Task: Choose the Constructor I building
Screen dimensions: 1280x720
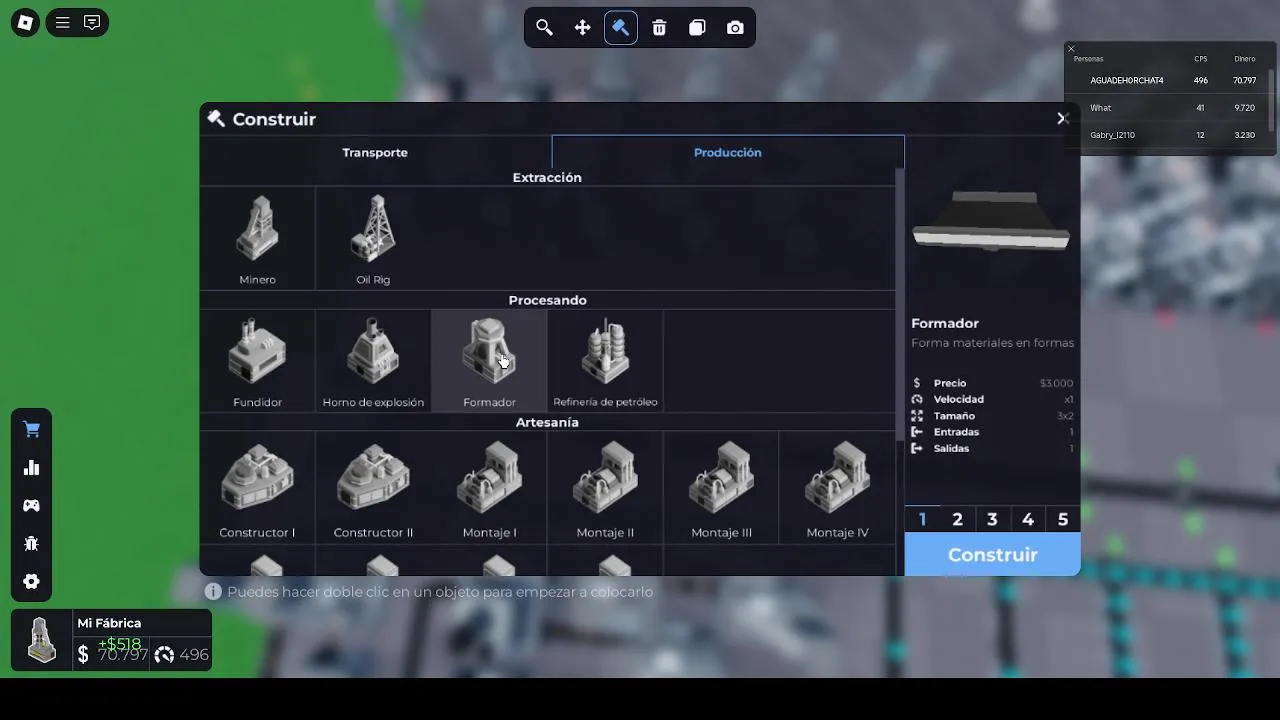Action: (257, 488)
